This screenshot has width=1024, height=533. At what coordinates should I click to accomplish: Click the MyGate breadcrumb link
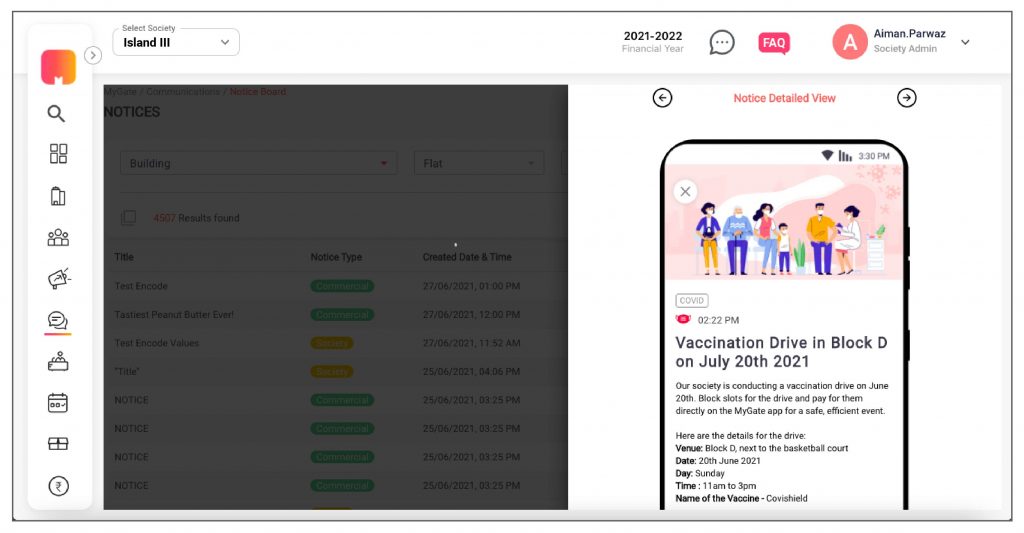tap(120, 91)
